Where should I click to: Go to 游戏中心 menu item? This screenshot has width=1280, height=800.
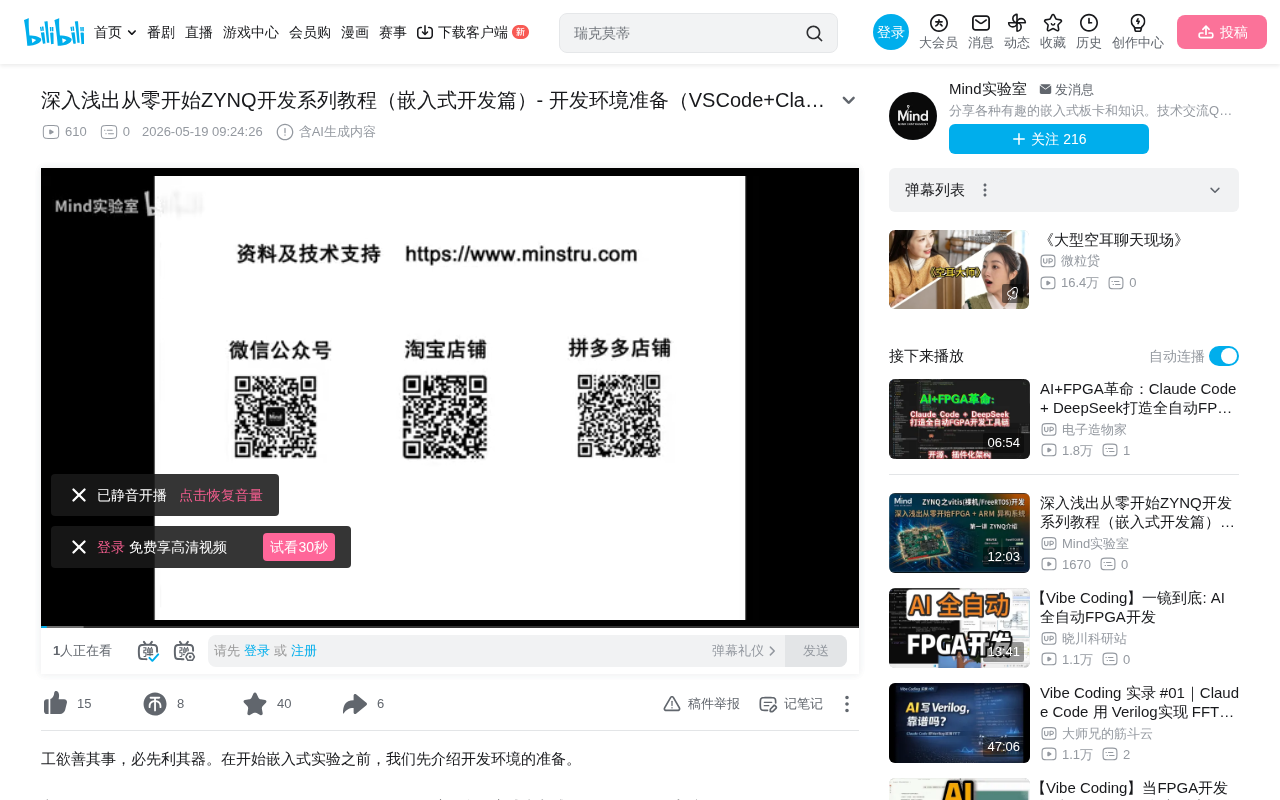tap(251, 32)
